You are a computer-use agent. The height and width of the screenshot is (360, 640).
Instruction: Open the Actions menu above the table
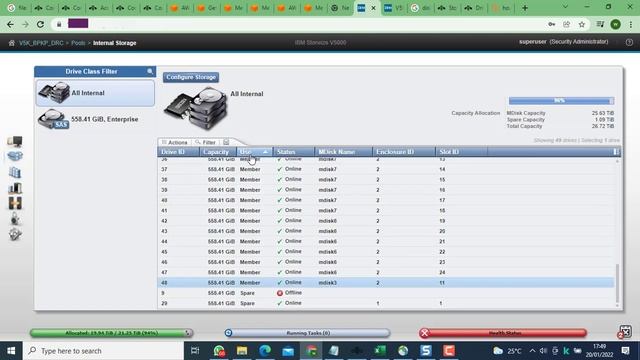coord(175,142)
